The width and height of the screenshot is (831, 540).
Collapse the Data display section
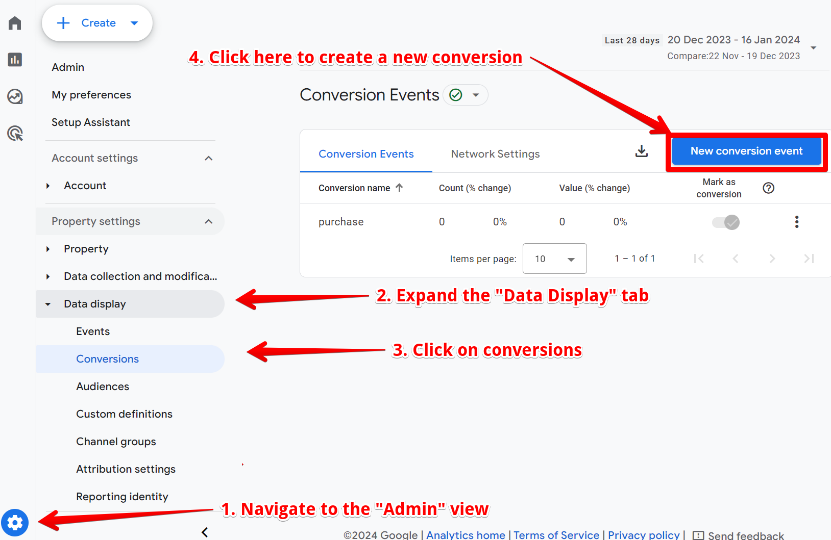[48, 304]
